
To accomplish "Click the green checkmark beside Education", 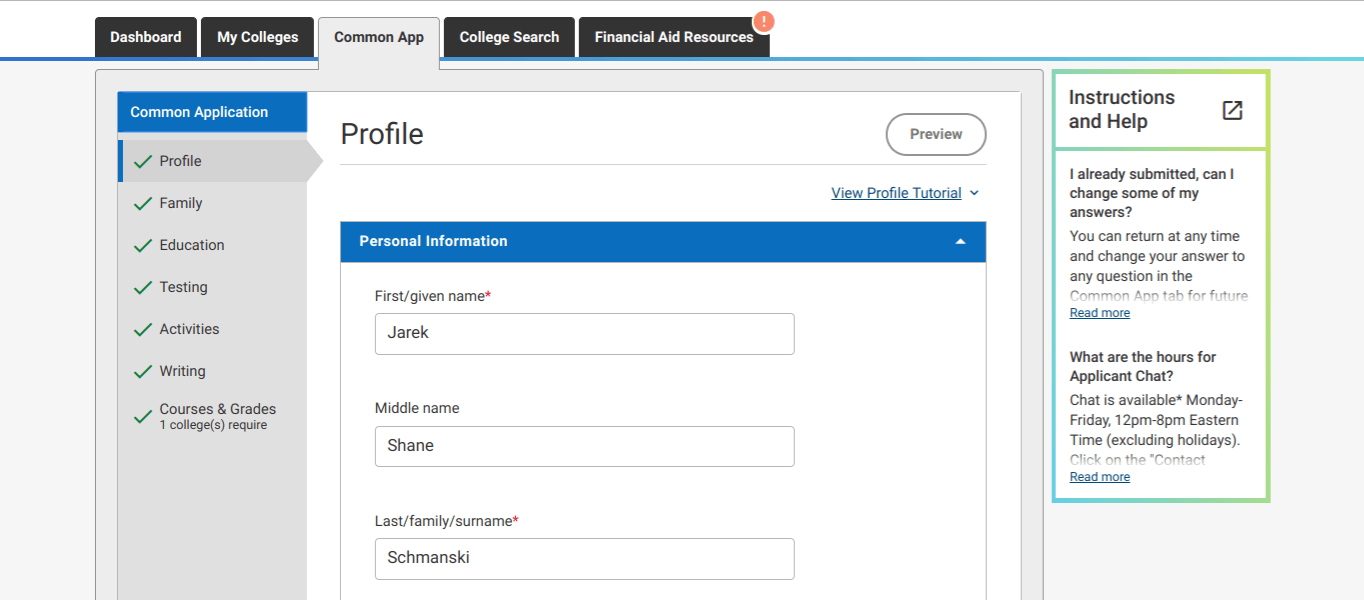I will 143,245.
